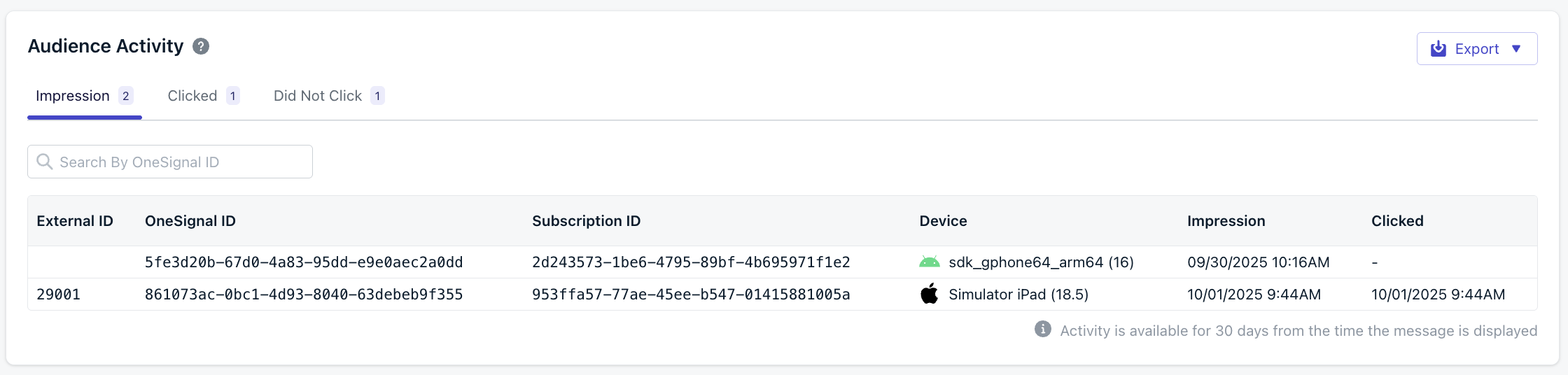Image resolution: width=1568 pixels, height=375 pixels.
Task: Select External ID 29001
Action: (59, 295)
